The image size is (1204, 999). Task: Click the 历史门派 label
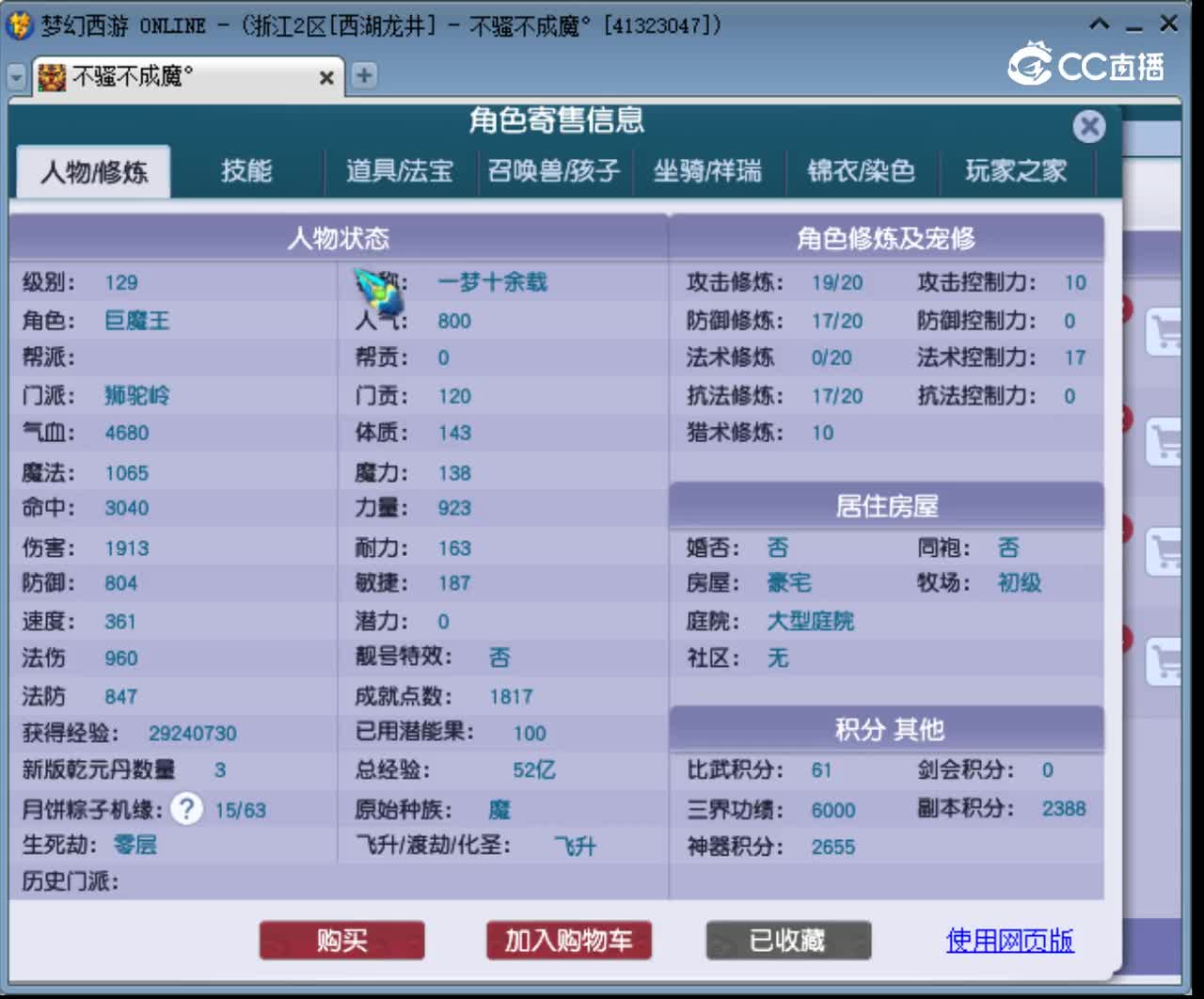tap(70, 882)
